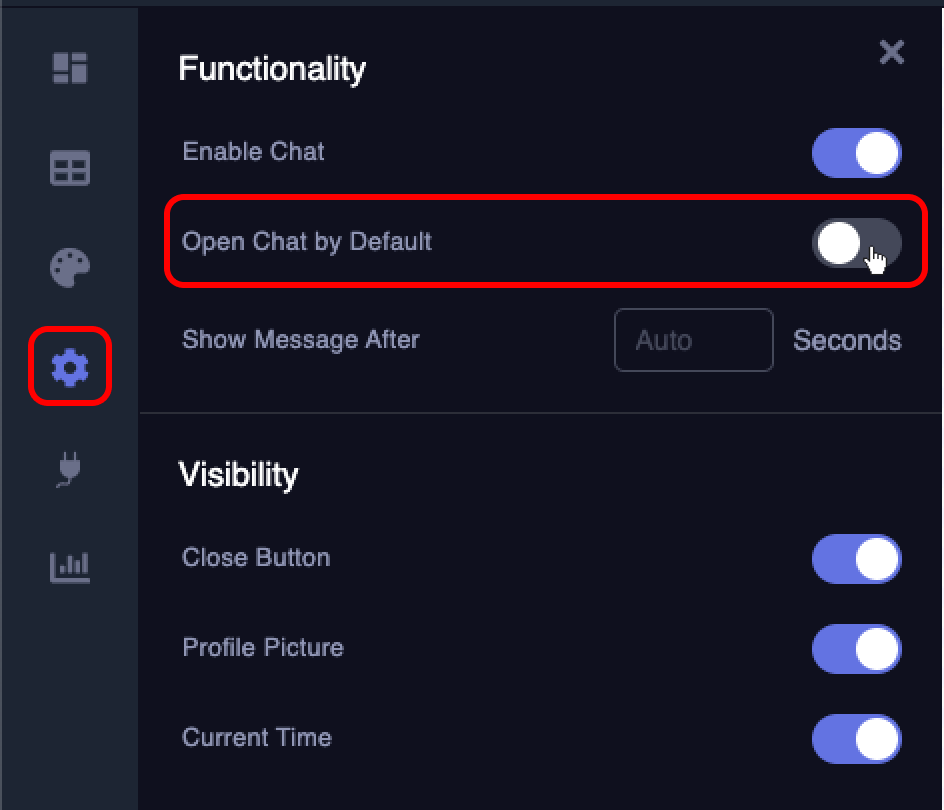Click the Functionality section heading
944x810 pixels.
click(x=272, y=69)
